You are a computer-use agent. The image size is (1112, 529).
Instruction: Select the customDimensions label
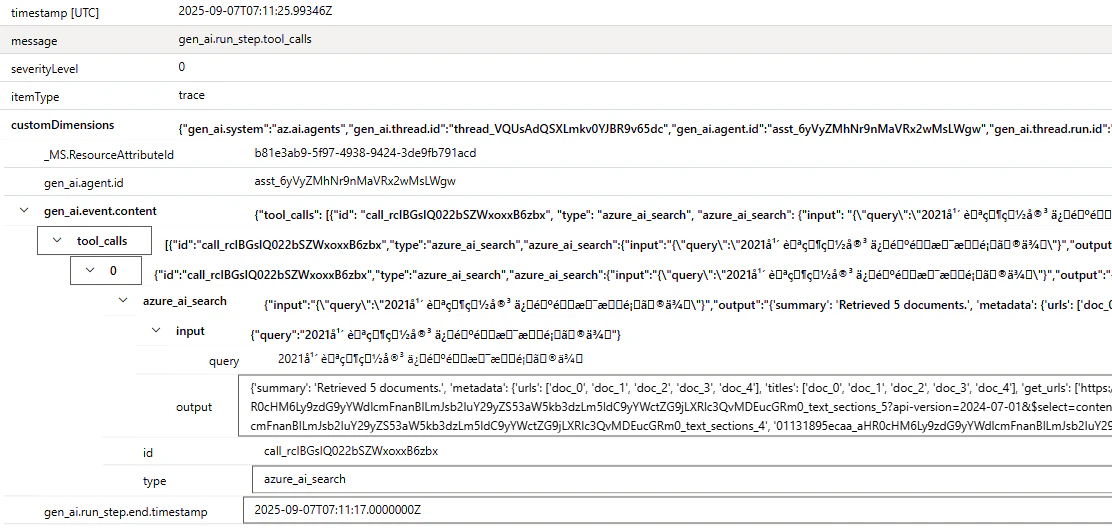click(62, 125)
